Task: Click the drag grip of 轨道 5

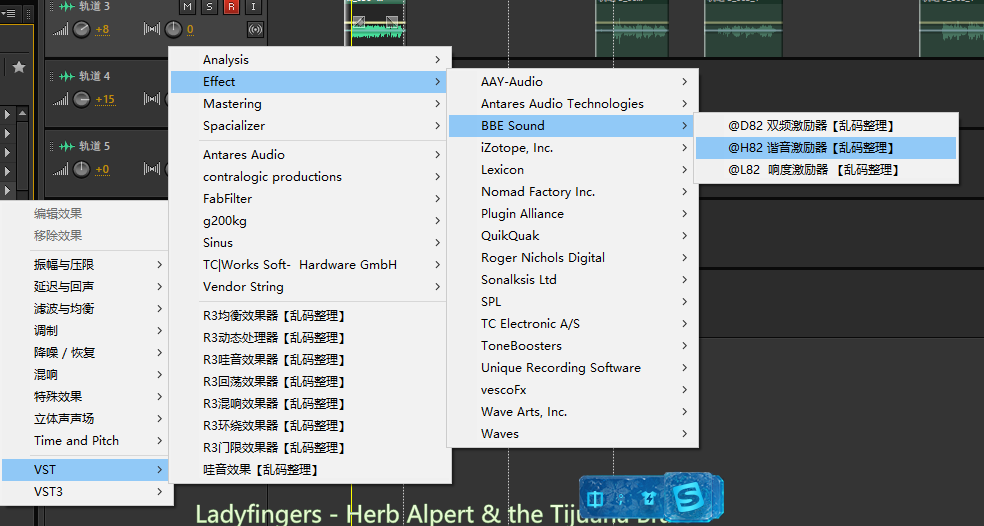Action: pyautogui.click(x=51, y=146)
